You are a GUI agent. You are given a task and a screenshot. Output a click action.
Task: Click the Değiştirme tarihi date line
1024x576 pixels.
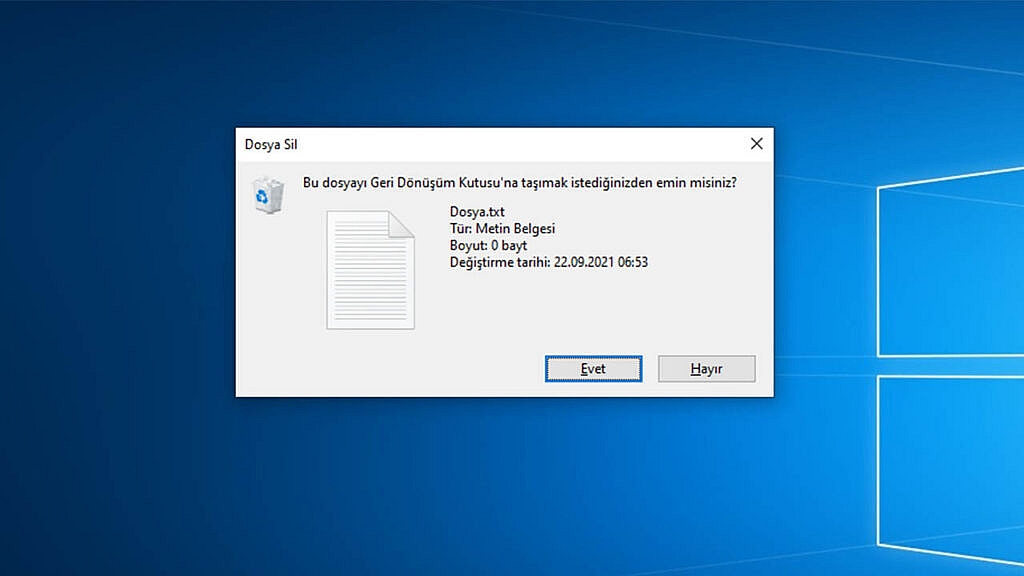click(x=549, y=262)
